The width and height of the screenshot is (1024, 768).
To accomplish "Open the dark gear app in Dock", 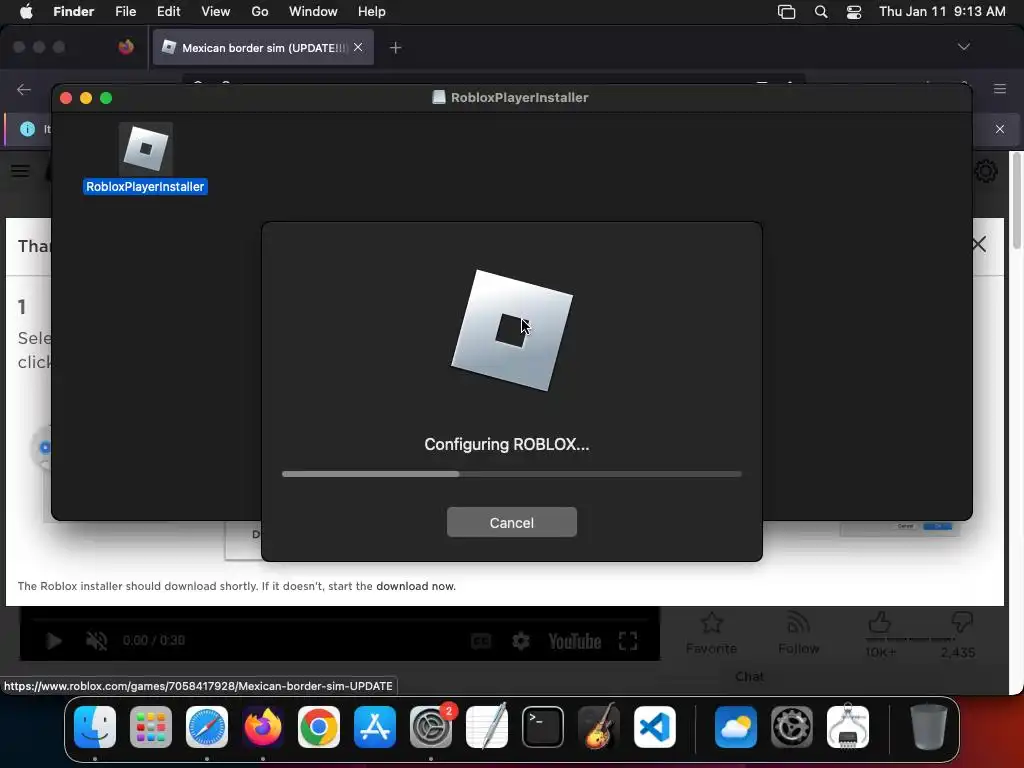I will click(792, 727).
